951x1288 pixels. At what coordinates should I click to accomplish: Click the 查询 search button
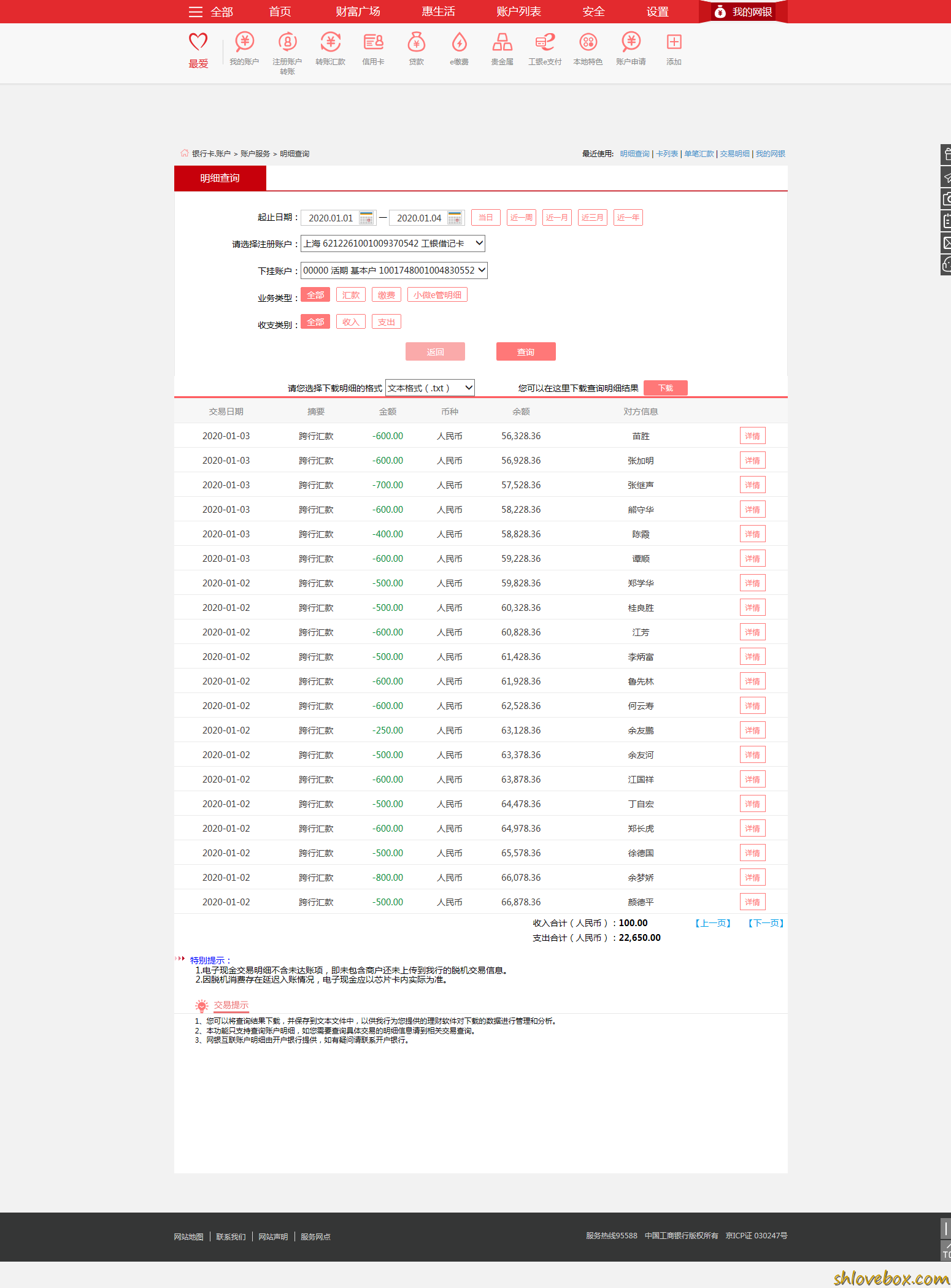(526, 351)
